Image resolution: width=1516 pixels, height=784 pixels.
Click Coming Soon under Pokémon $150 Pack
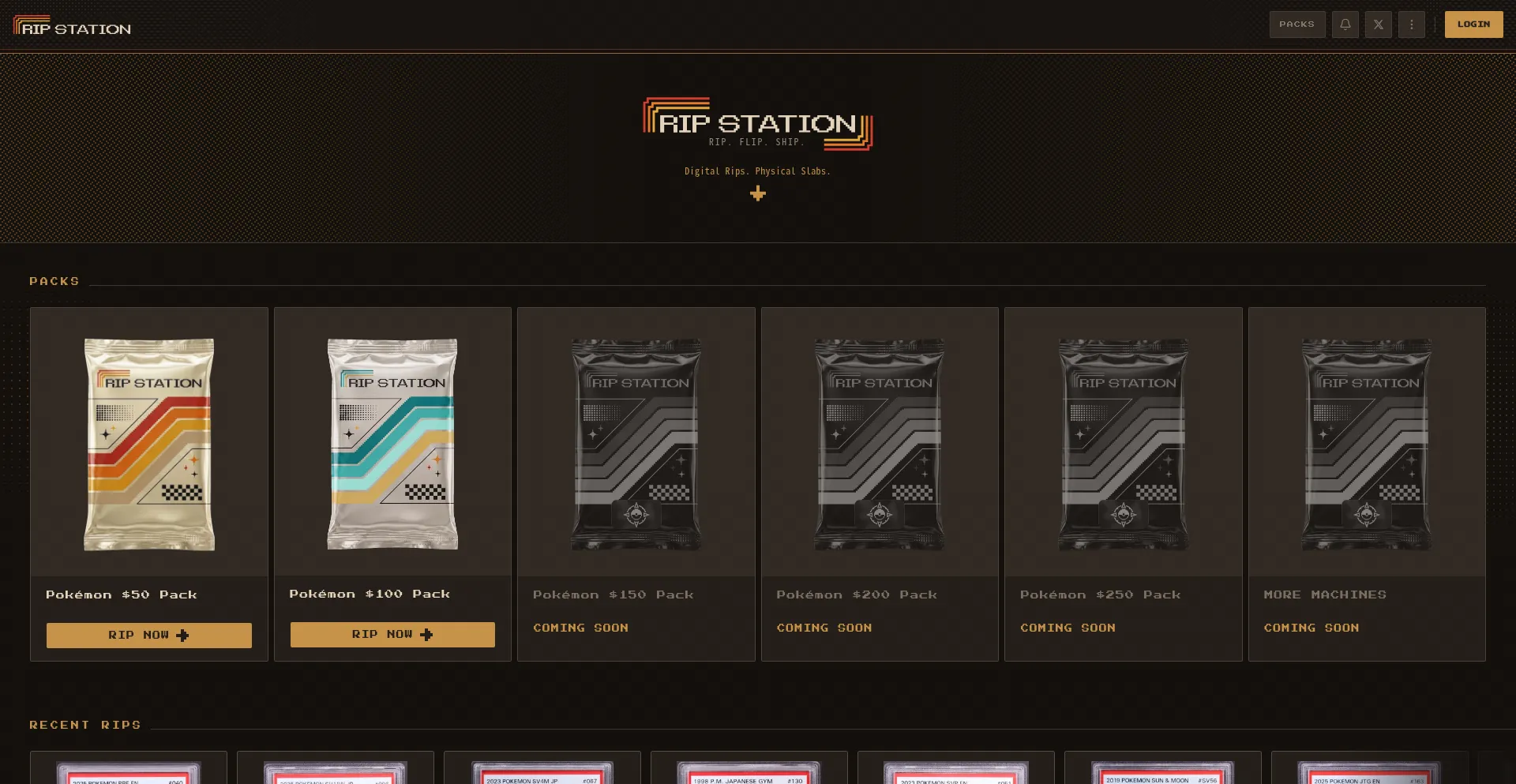click(581, 628)
